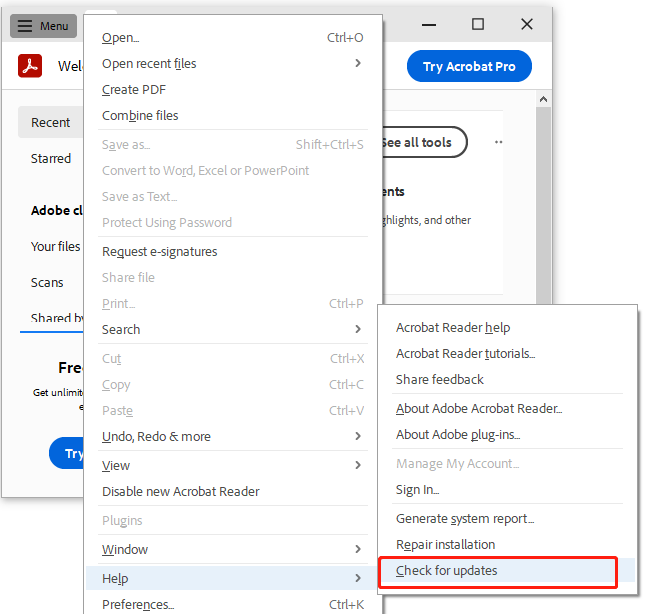Click Share file menu item
Screen dimensions: 646x614
click(x=233, y=277)
